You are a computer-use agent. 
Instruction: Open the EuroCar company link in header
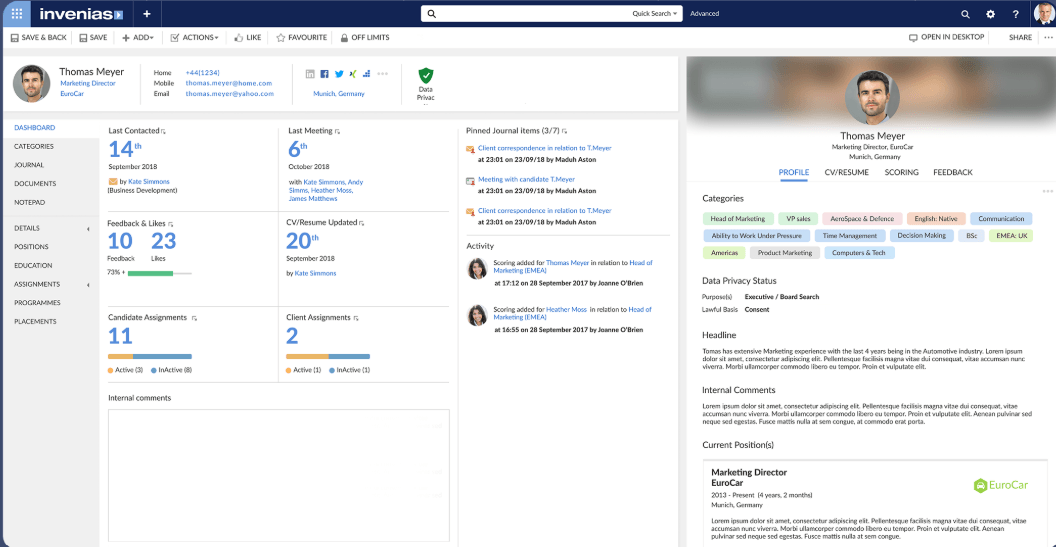click(72, 94)
